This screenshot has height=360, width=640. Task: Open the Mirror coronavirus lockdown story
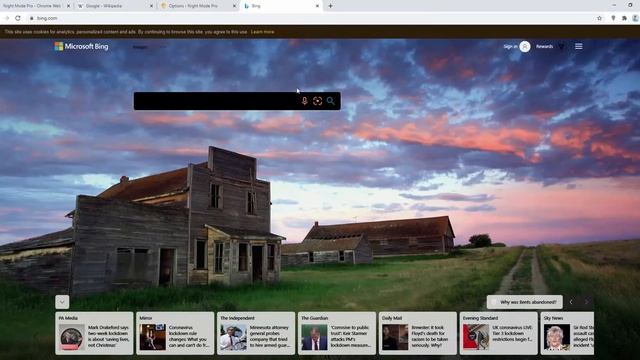point(175,333)
